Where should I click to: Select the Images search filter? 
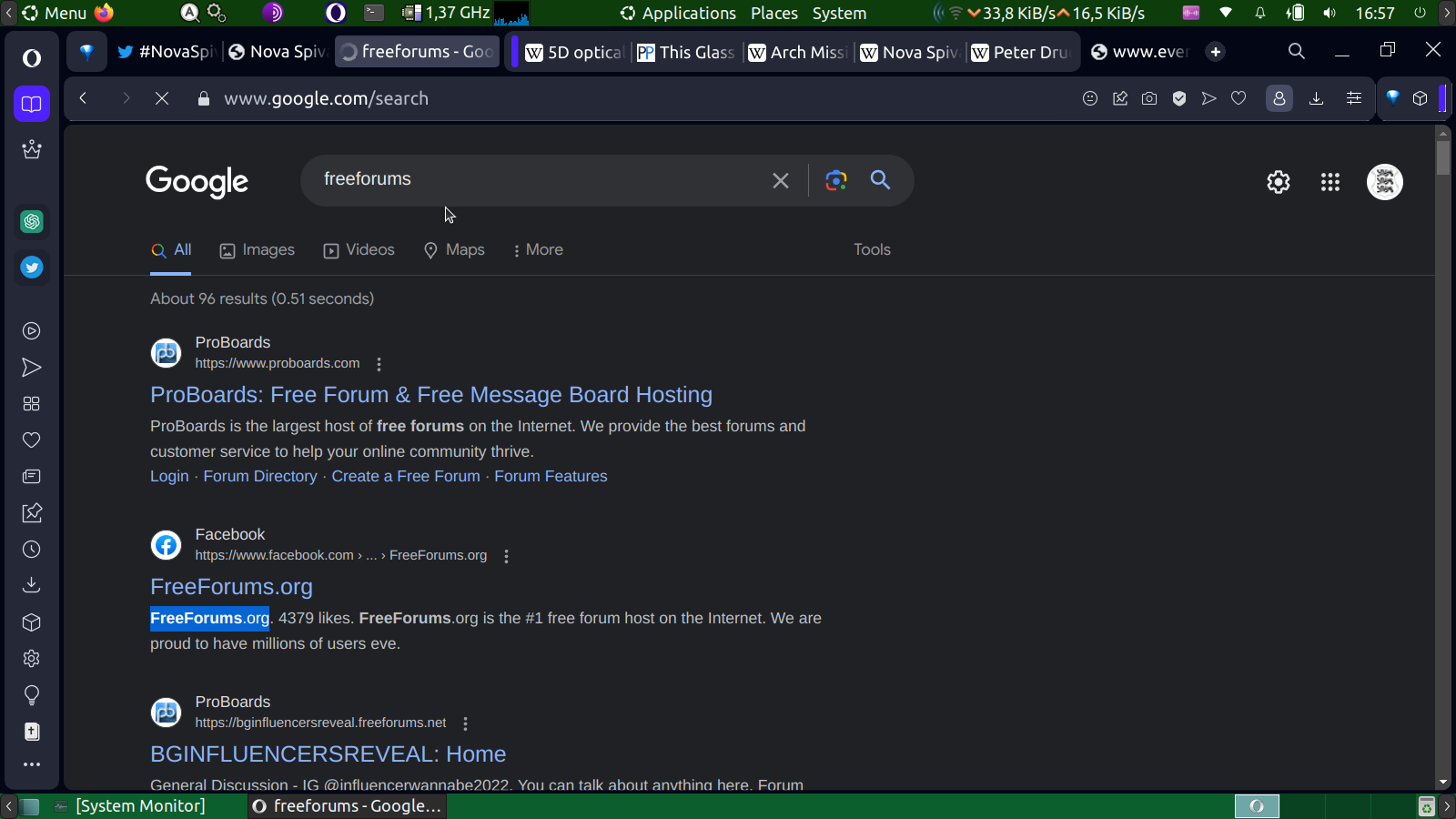pyautogui.click(x=258, y=250)
